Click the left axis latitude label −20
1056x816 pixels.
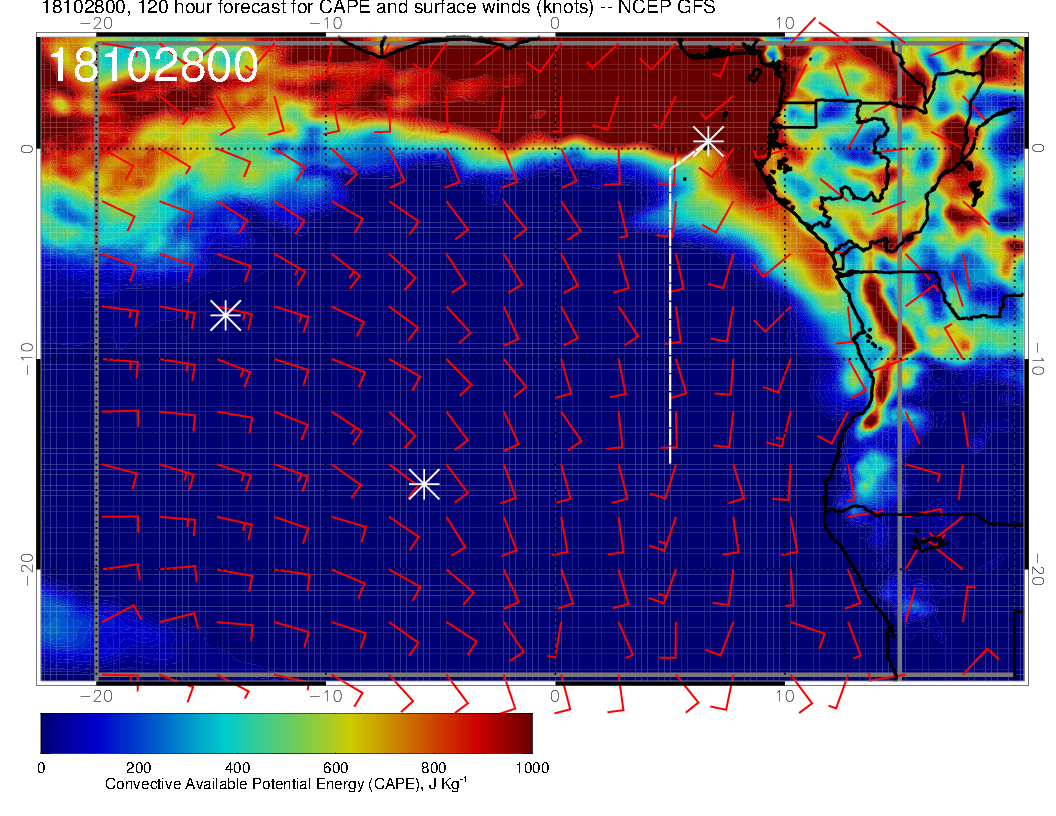(26, 569)
